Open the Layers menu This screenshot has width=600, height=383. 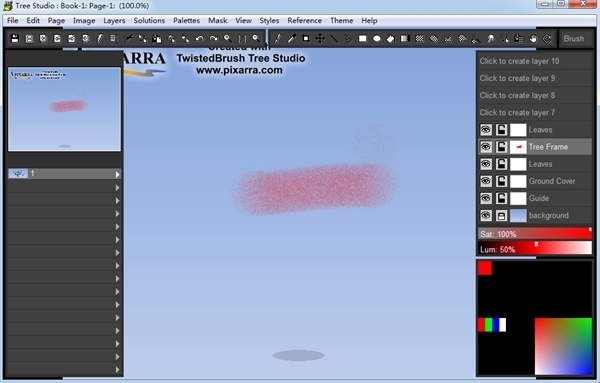(x=114, y=21)
